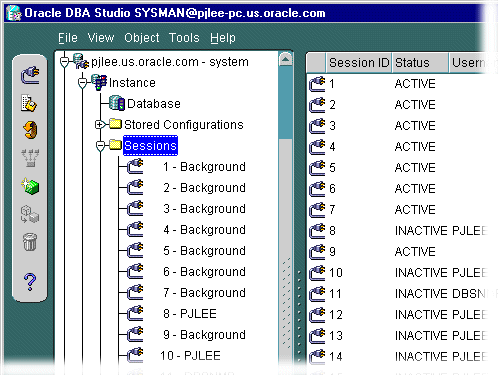The height and width of the screenshot is (375, 498).
Task: Click session icon beside 10 - PJLEE in tree
Action: pyautogui.click(x=135, y=355)
